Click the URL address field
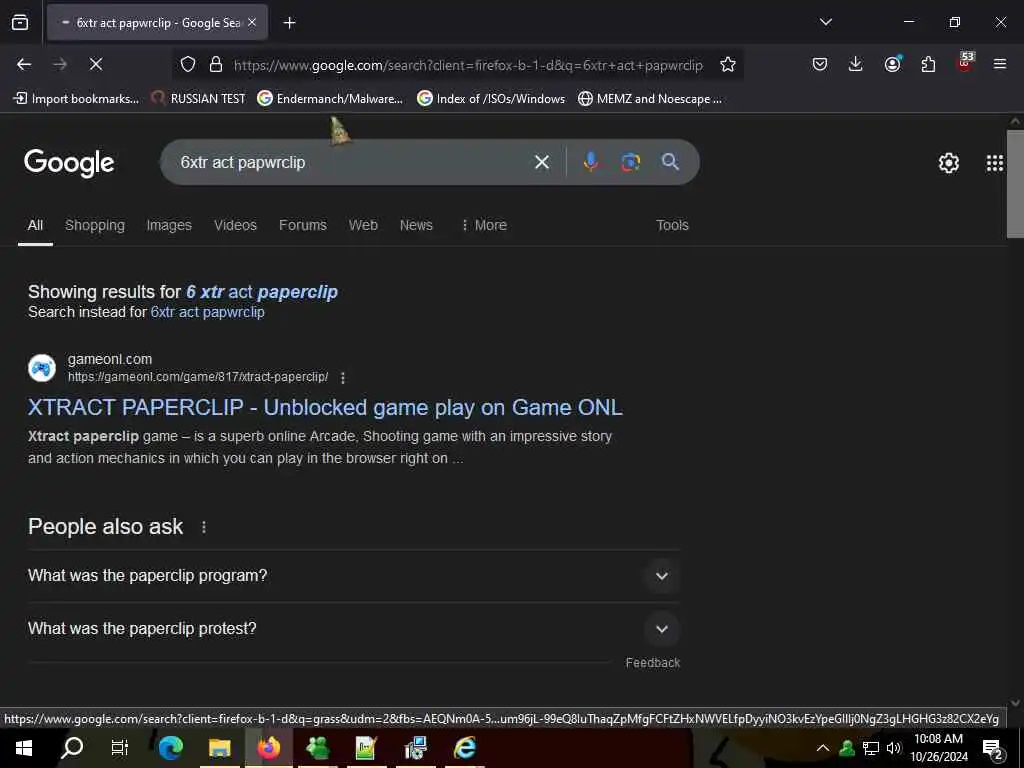This screenshot has width=1024, height=768. tap(468, 65)
